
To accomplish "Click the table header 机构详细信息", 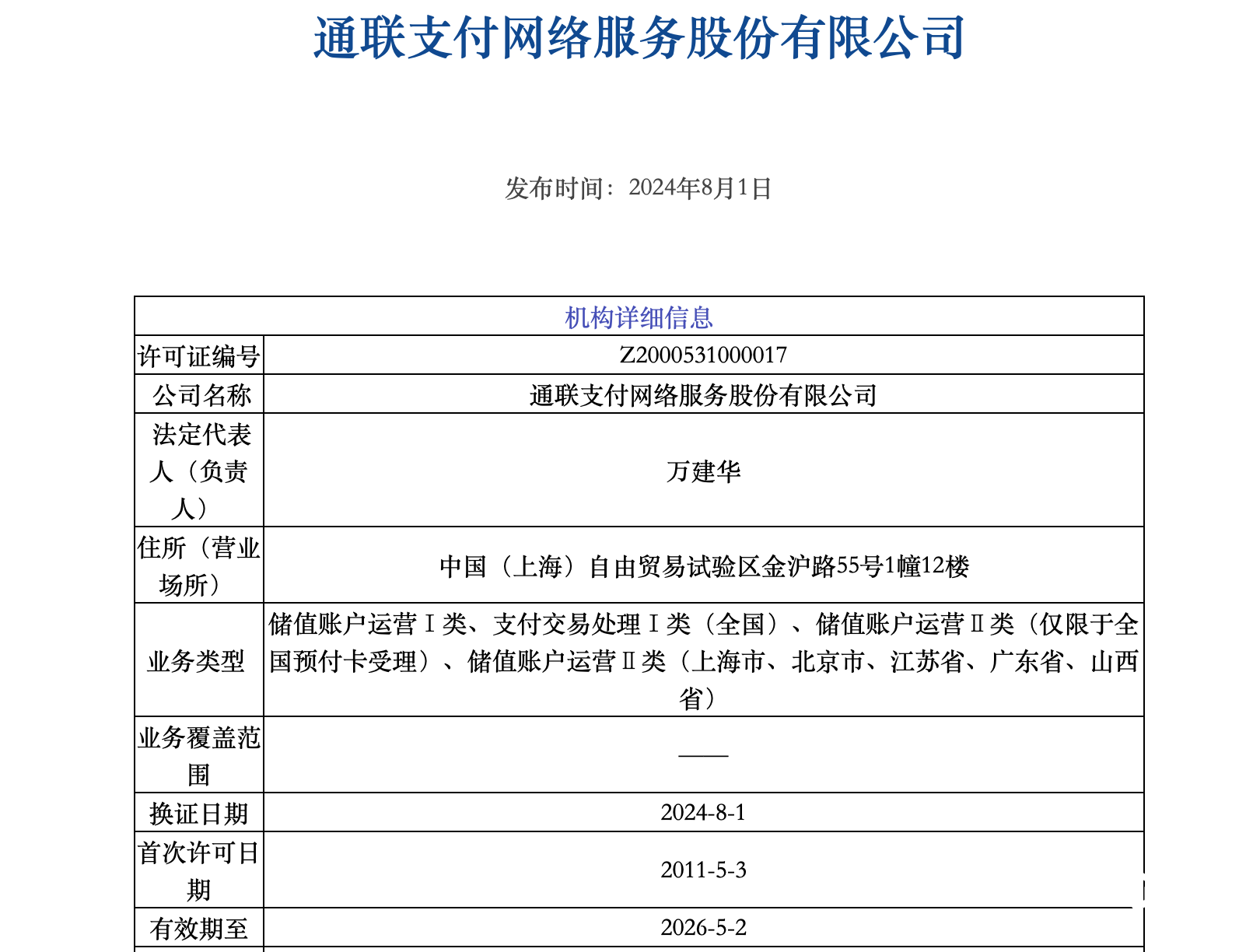I will click(639, 317).
